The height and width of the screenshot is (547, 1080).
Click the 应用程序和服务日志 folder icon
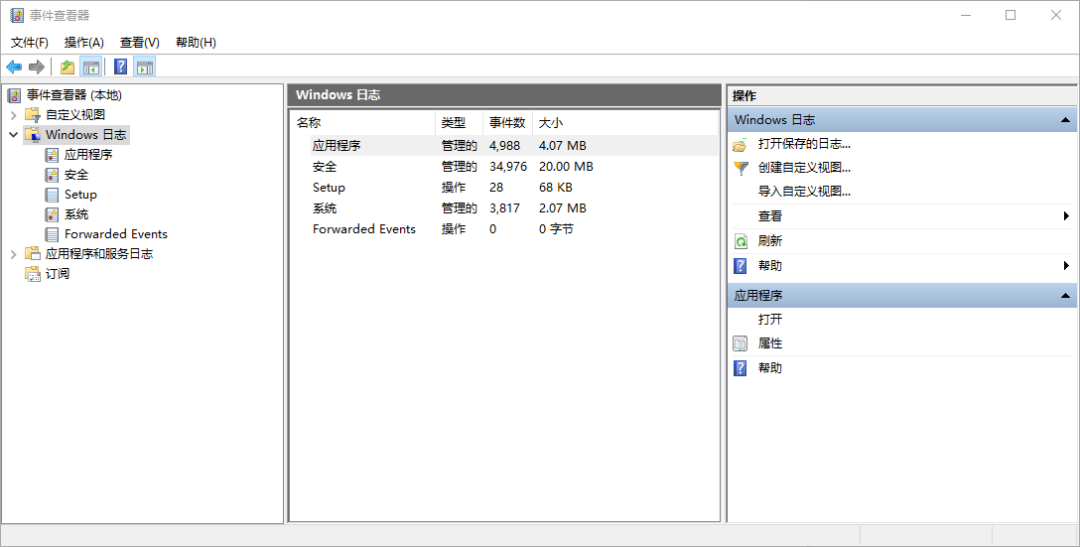point(32,254)
